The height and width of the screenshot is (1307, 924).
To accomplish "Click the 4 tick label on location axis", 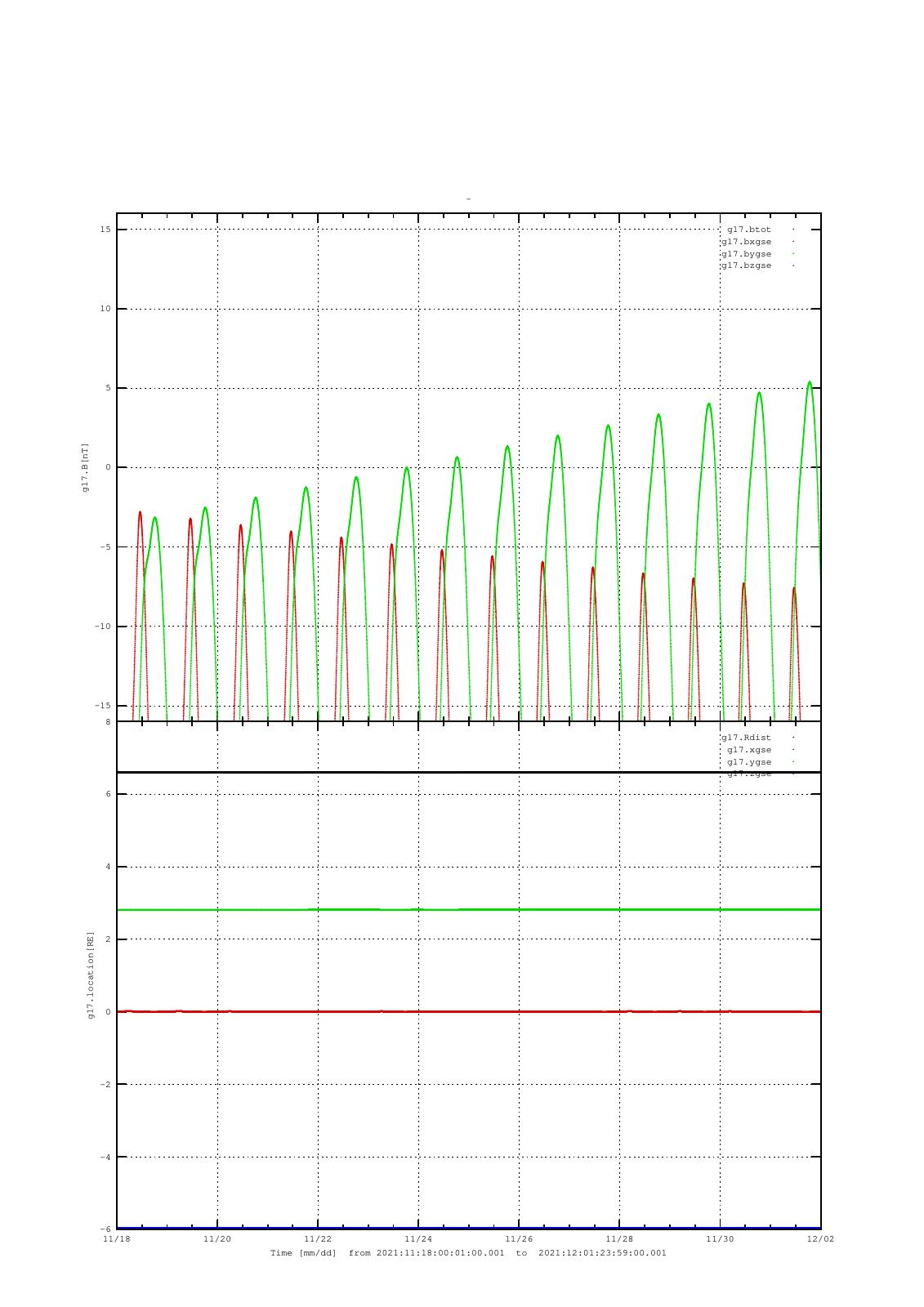I will (108, 867).
